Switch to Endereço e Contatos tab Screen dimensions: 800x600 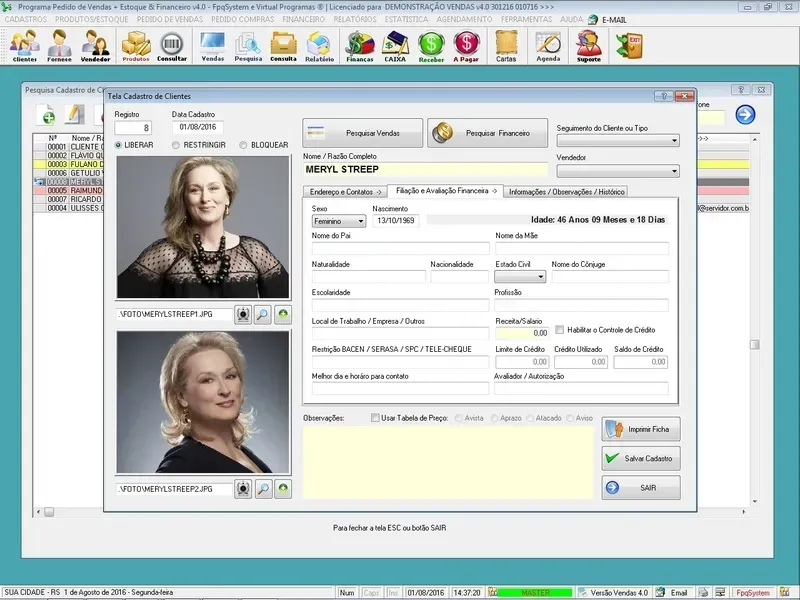[345, 191]
